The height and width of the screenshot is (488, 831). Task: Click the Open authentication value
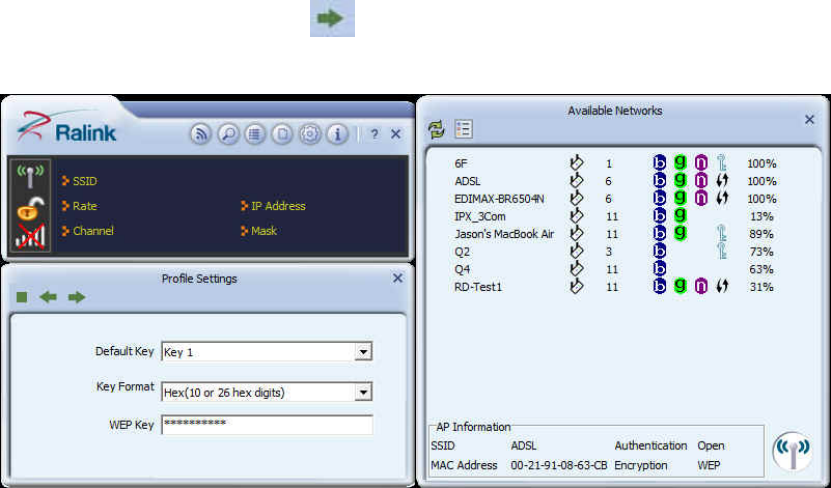pos(711,446)
